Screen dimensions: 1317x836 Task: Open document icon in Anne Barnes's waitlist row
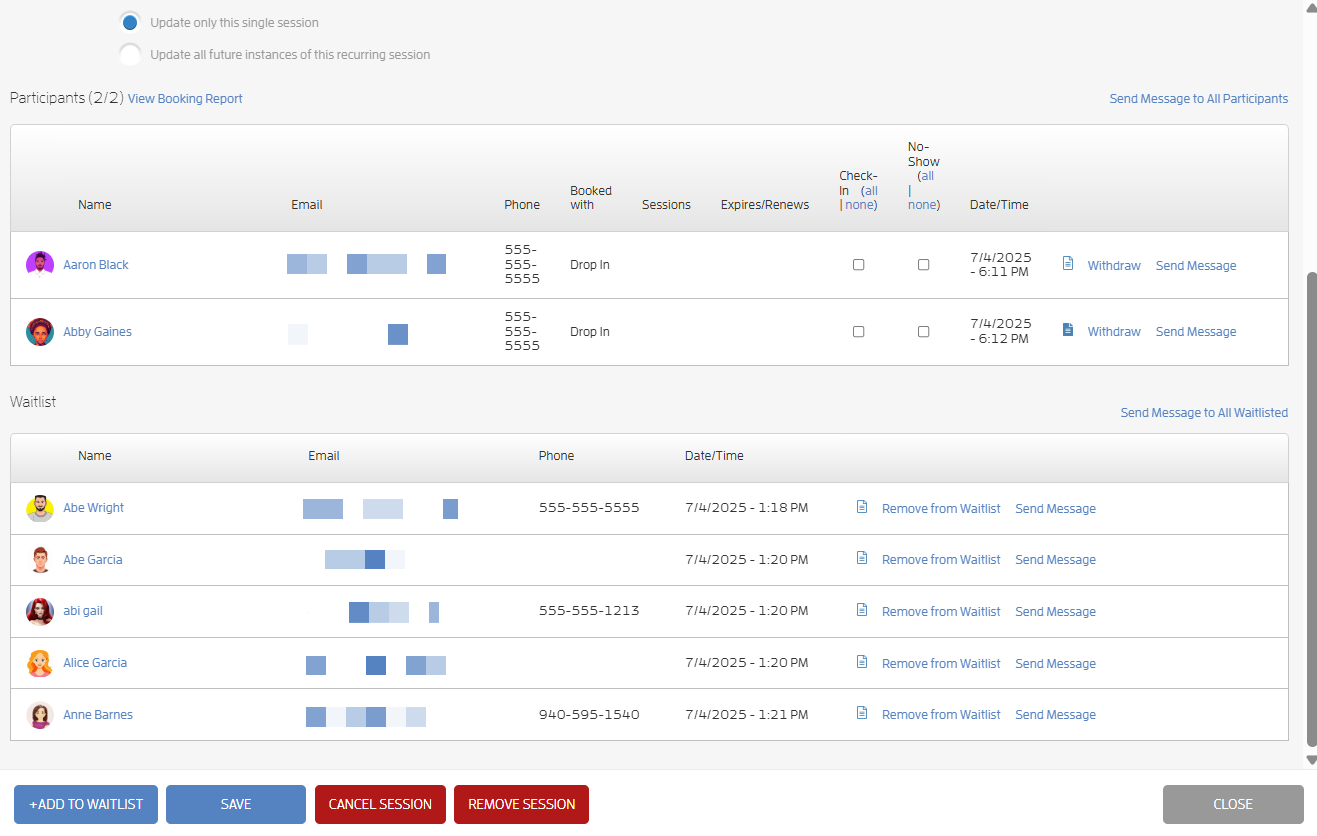[x=862, y=713]
